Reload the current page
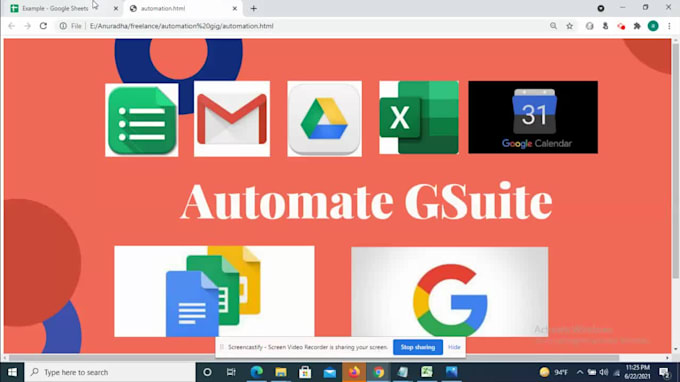 tap(43, 26)
